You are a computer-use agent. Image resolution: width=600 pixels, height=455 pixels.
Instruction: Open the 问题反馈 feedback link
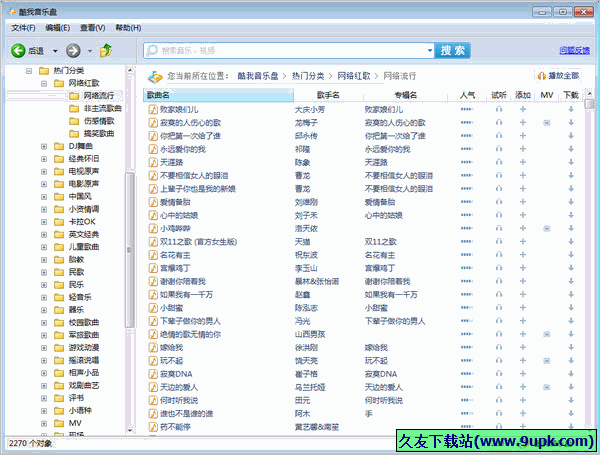(x=574, y=50)
